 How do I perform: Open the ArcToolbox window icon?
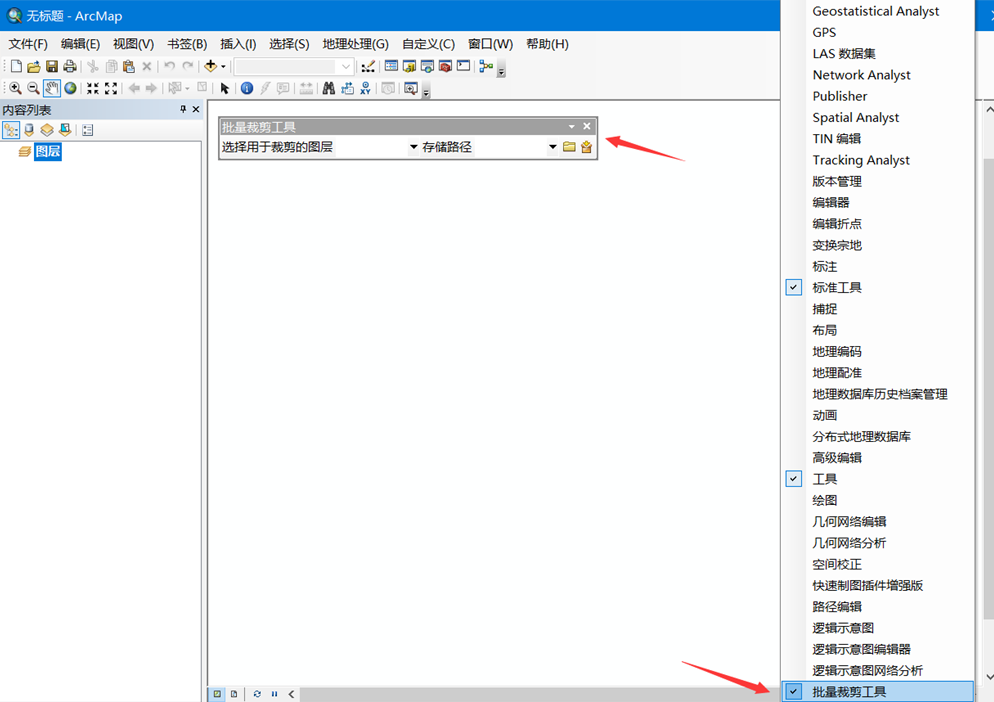(x=445, y=66)
